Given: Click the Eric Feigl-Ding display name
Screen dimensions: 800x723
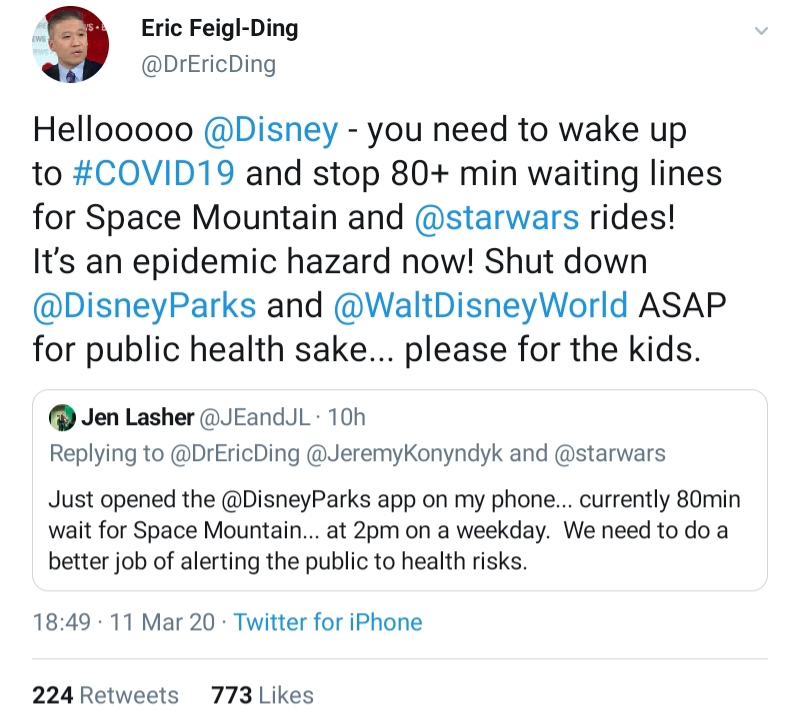Looking at the screenshot, I should pyautogui.click(x=219, y=29).
